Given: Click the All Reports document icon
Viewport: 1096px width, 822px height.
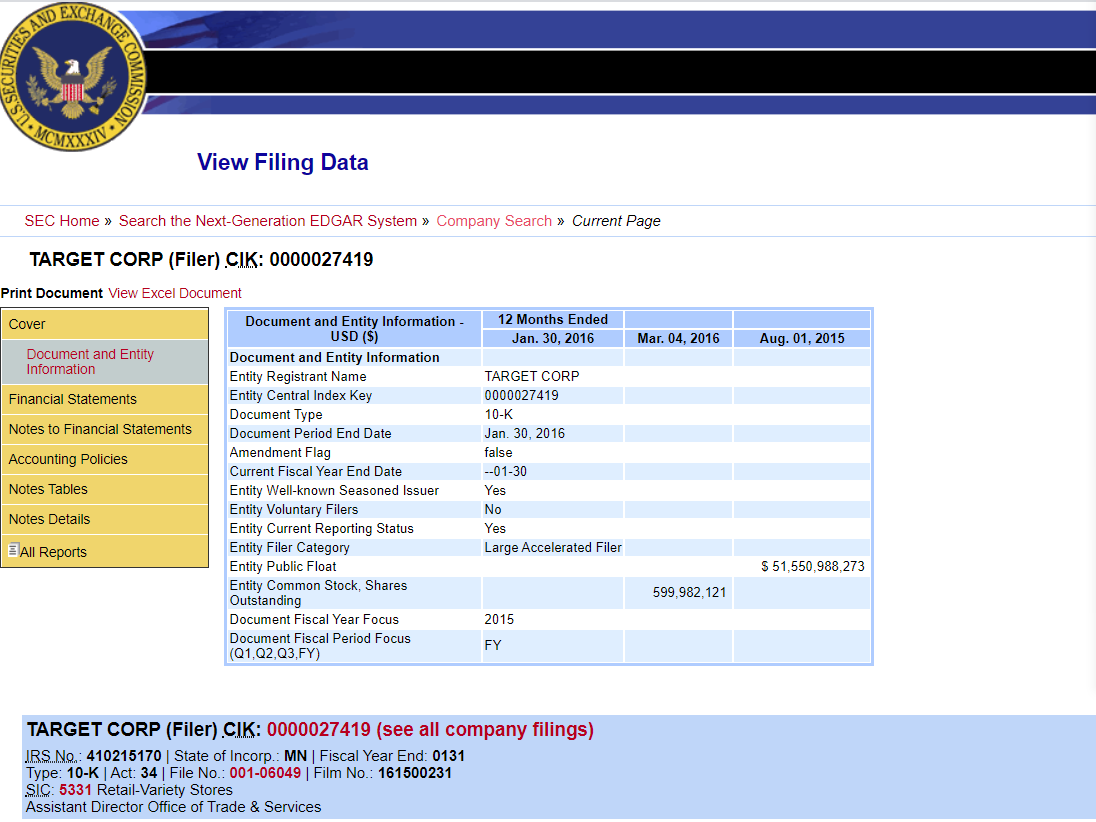Looking at the screenshot, I should [x=13, y=550].
